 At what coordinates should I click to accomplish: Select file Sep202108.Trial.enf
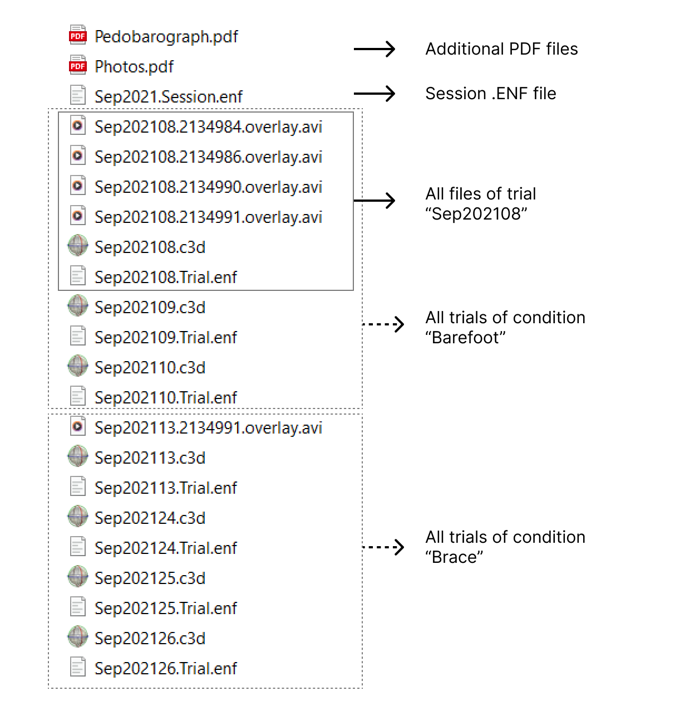153,277
